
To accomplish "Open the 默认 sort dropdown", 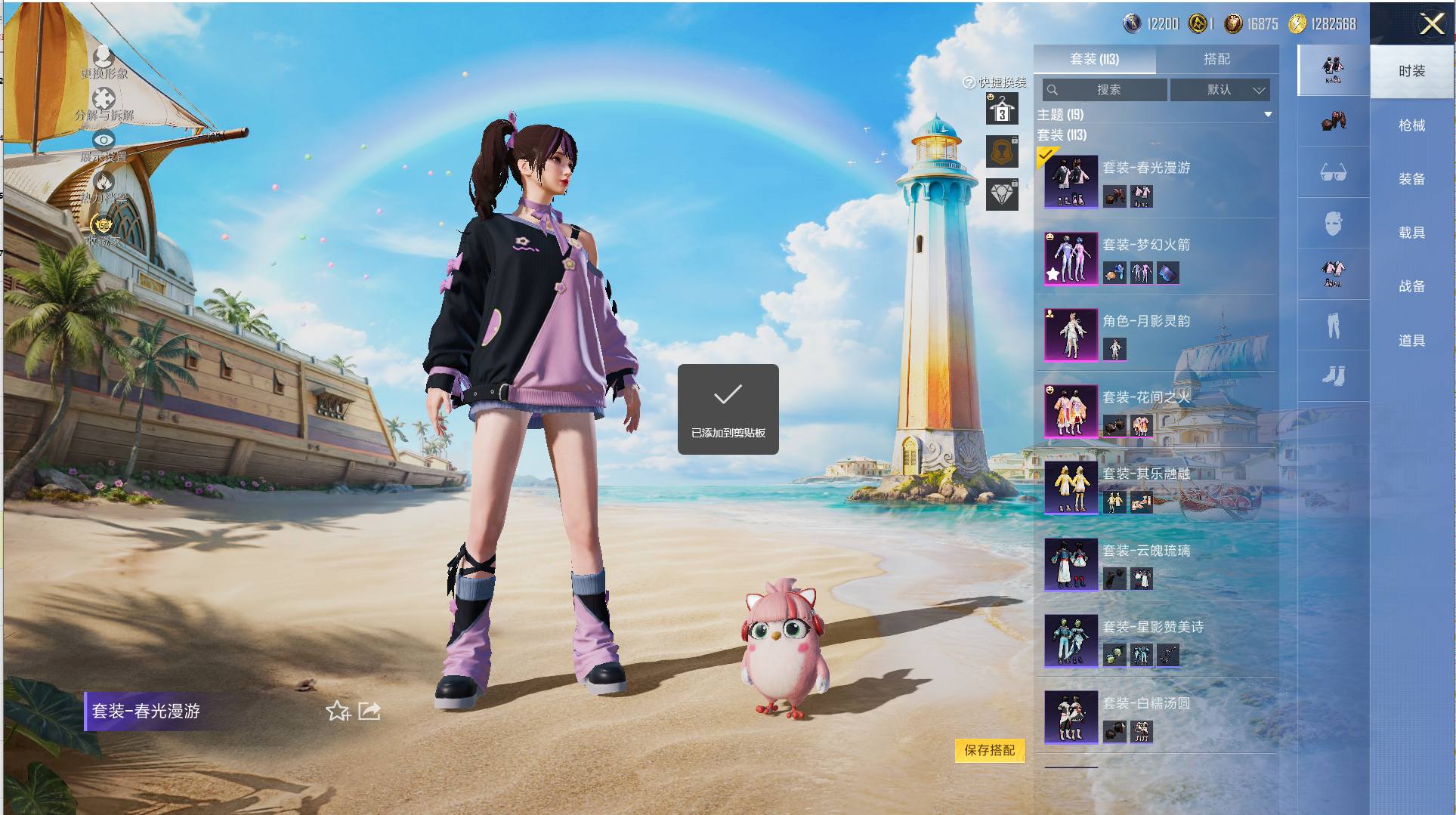I will (x=1220, y=90).
